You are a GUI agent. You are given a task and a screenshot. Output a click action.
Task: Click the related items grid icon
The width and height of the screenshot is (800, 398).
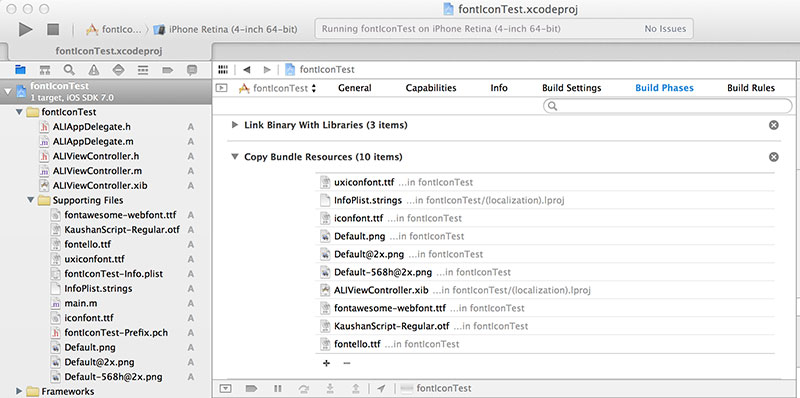[223, 69]
